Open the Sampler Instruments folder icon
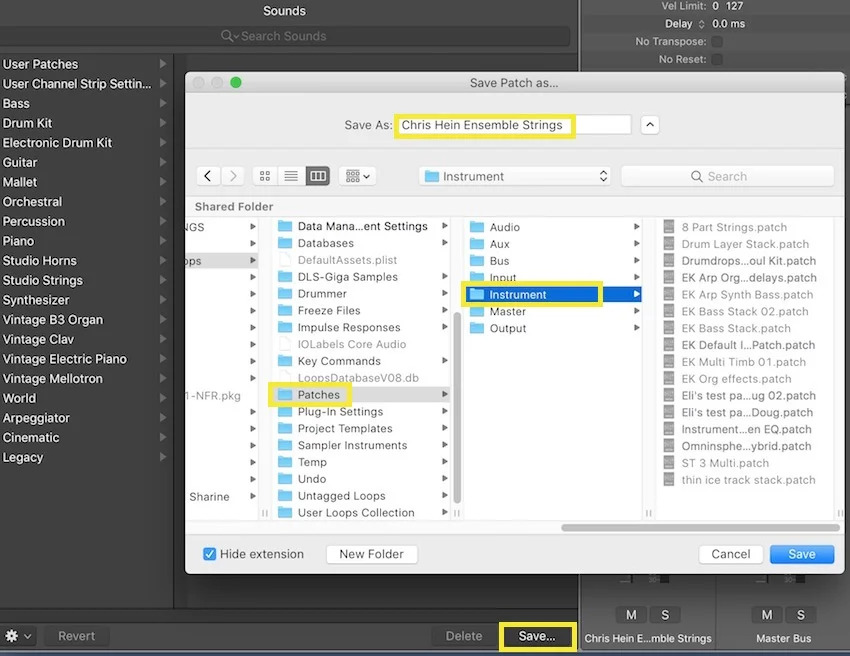The width and height of the screenshot is (850, 656). [x=285, y=445]
